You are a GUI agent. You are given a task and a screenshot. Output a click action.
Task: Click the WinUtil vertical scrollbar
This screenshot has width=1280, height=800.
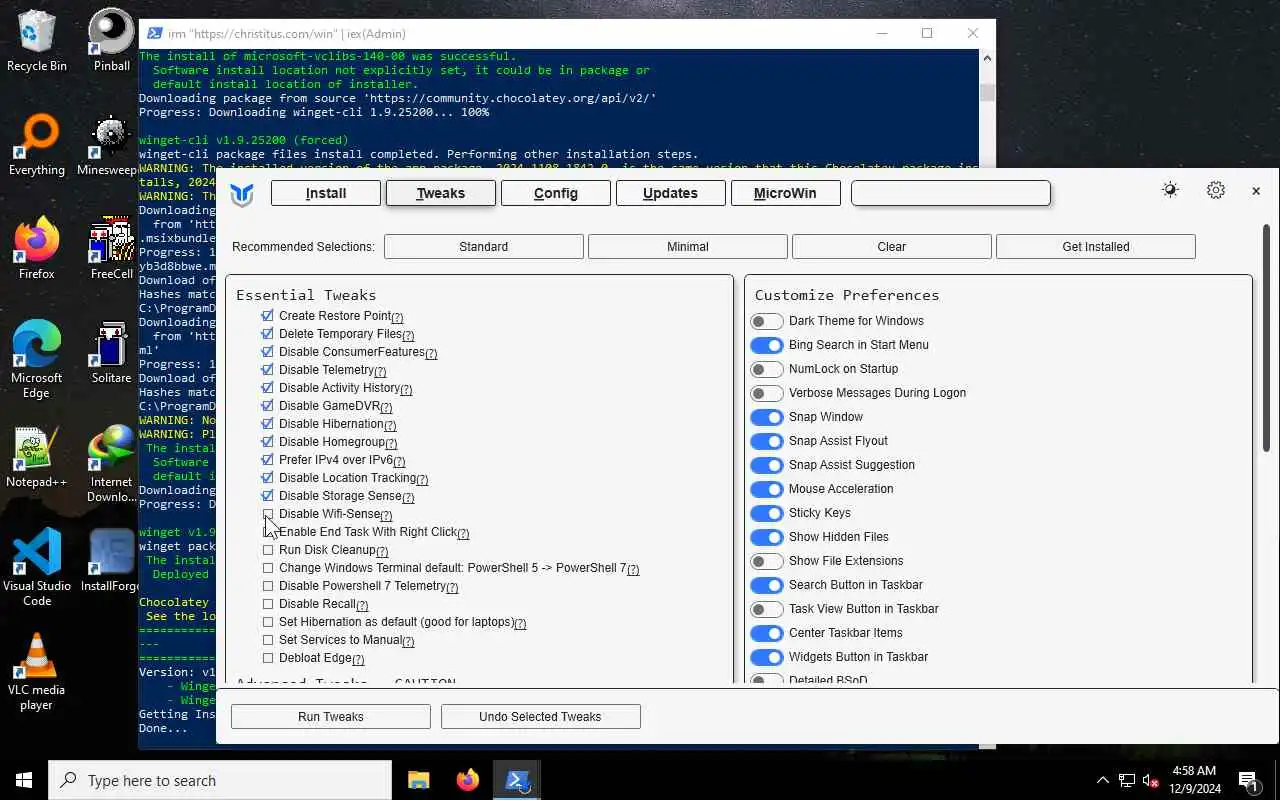click(1267, 338)
